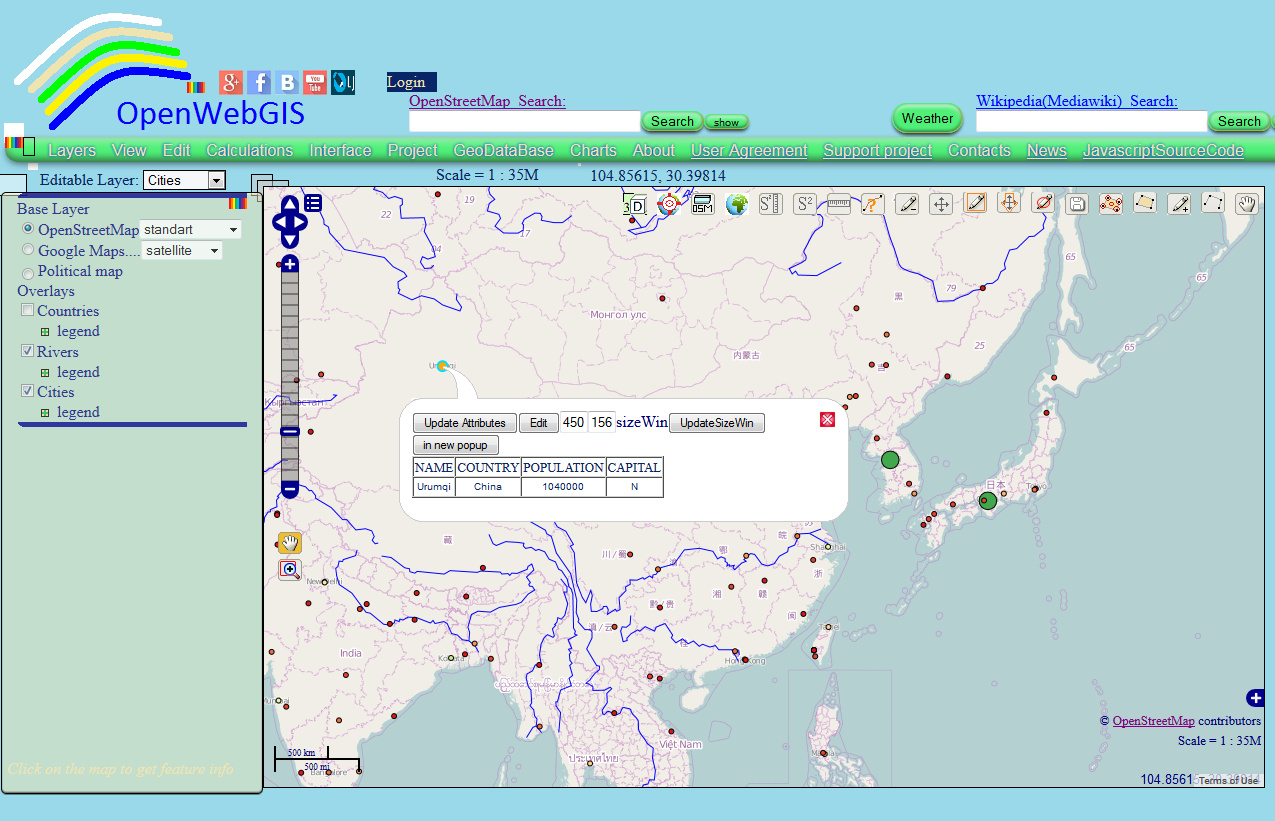Click the S² area calculation icon
The height and width of the screenshot is (821, 1275).
coord(805,203)
